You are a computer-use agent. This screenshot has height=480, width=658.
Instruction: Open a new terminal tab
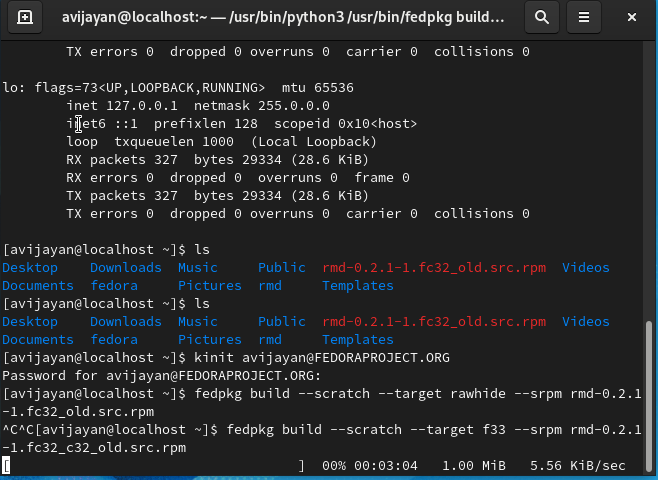coord(25,17)
